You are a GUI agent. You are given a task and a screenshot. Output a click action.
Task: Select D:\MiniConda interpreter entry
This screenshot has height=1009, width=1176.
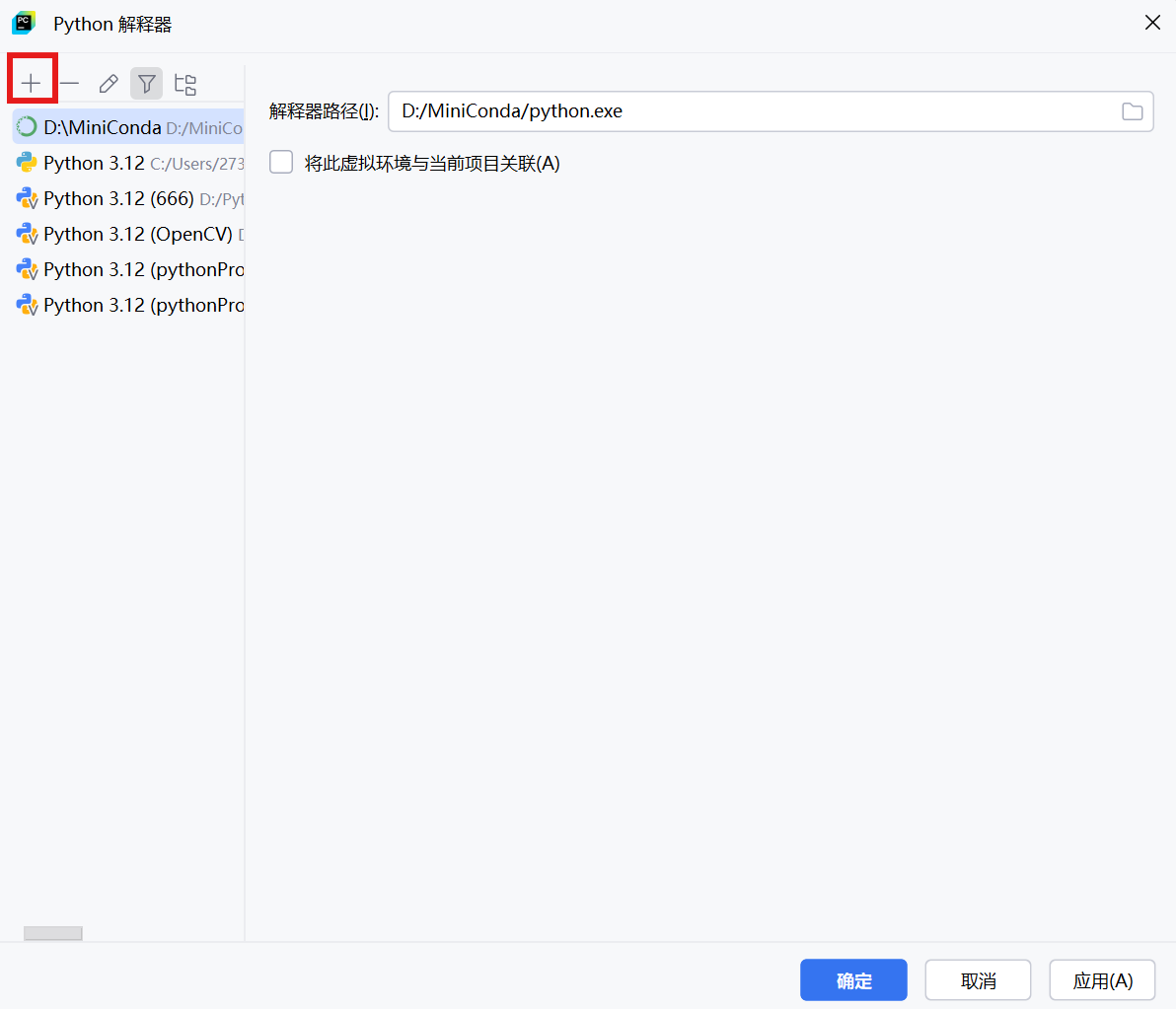pos(128,127)
